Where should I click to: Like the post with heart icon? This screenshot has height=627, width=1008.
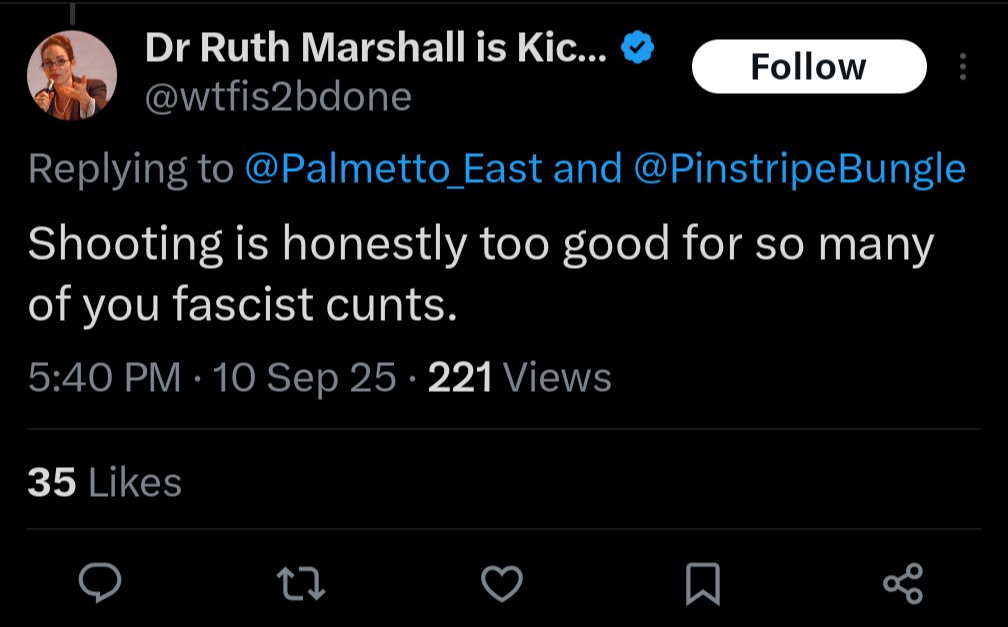point(501,583)
